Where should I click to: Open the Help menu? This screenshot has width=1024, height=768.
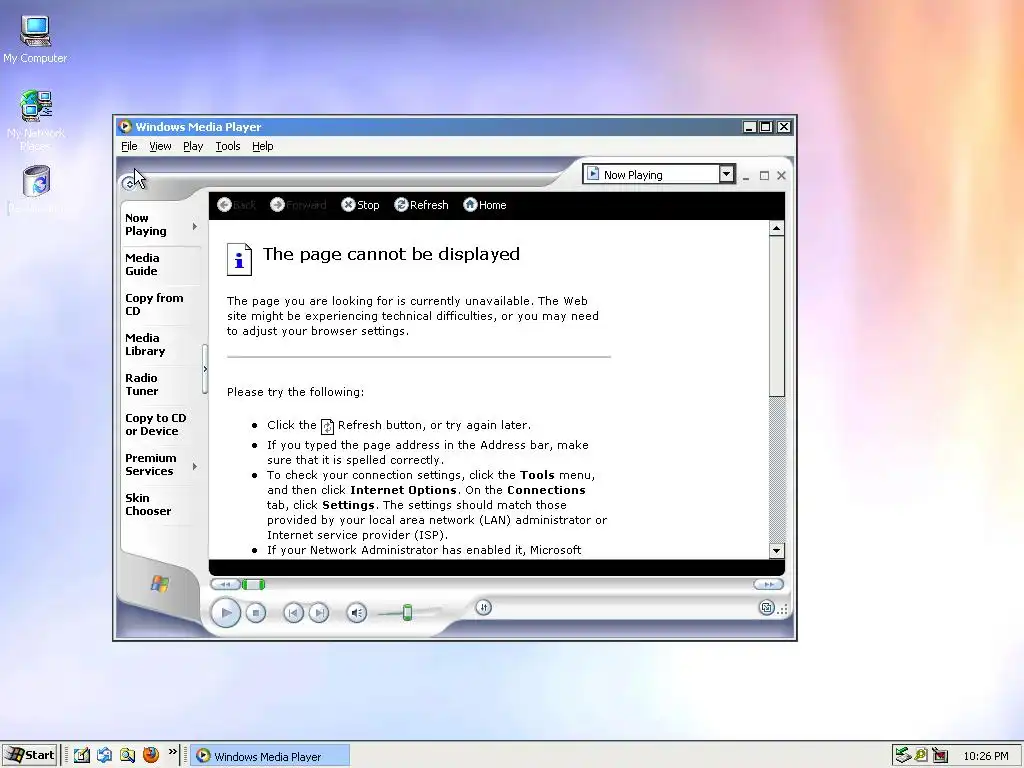click(x=263, y=146)
